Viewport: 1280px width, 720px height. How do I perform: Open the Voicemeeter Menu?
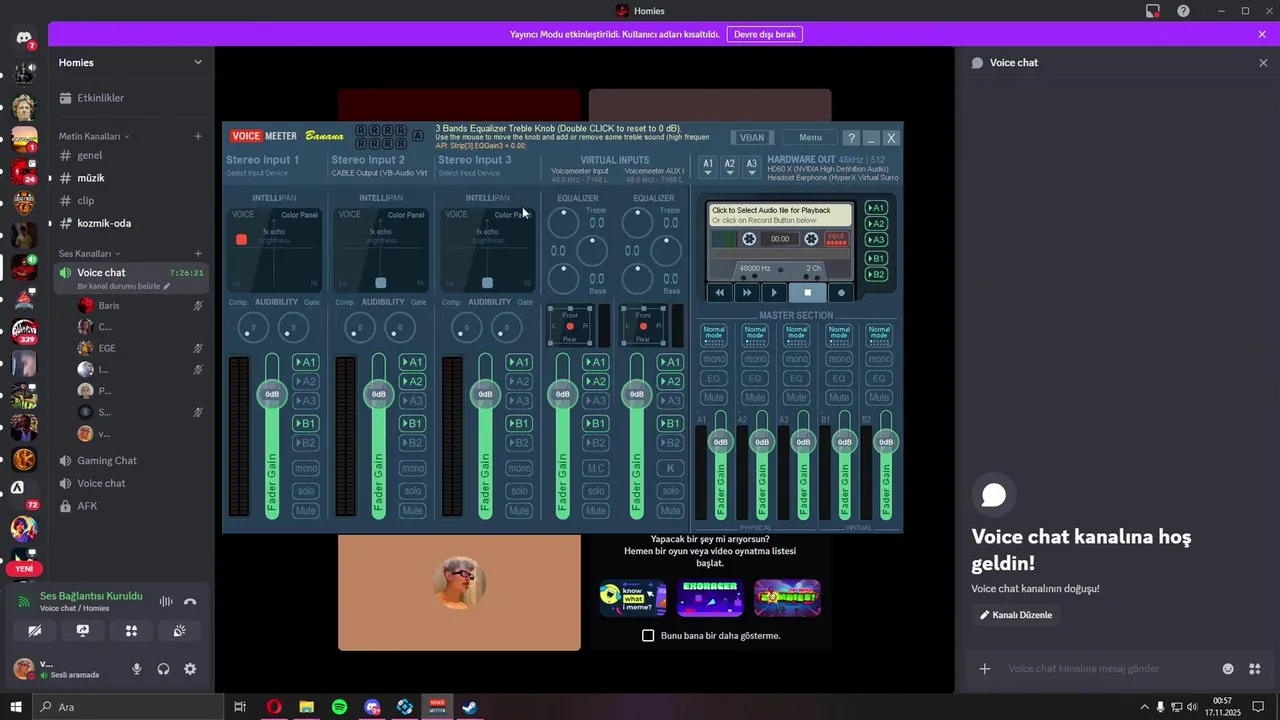(x=810, y=138)
